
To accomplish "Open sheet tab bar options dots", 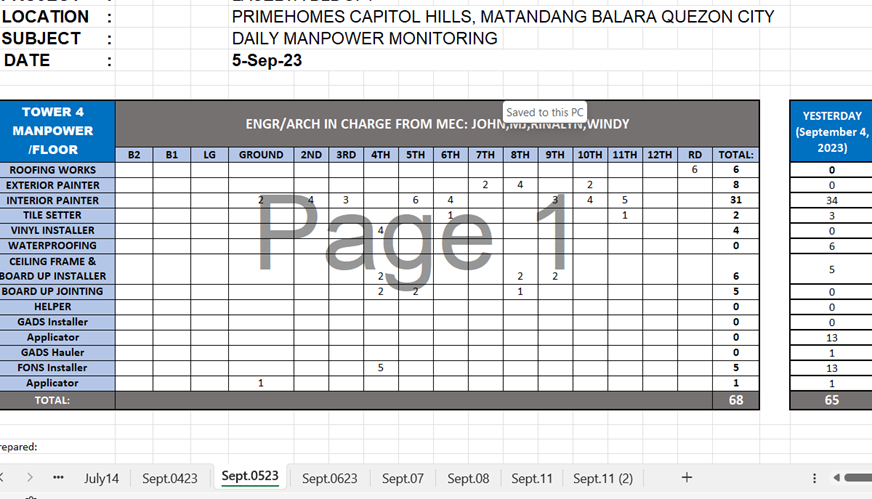I will (x=814, y=478).
